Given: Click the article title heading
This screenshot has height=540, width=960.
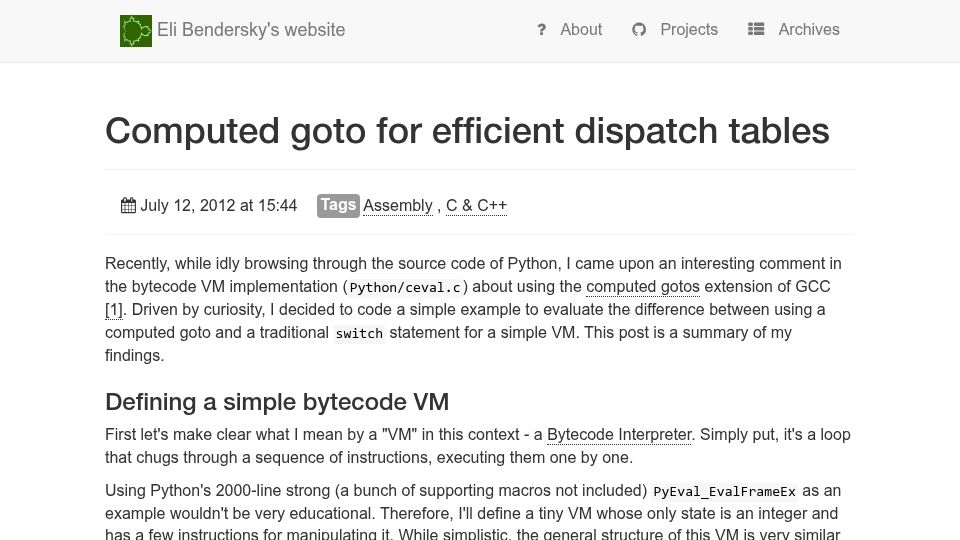Looking at the screenshot, I should pos(467,131).
